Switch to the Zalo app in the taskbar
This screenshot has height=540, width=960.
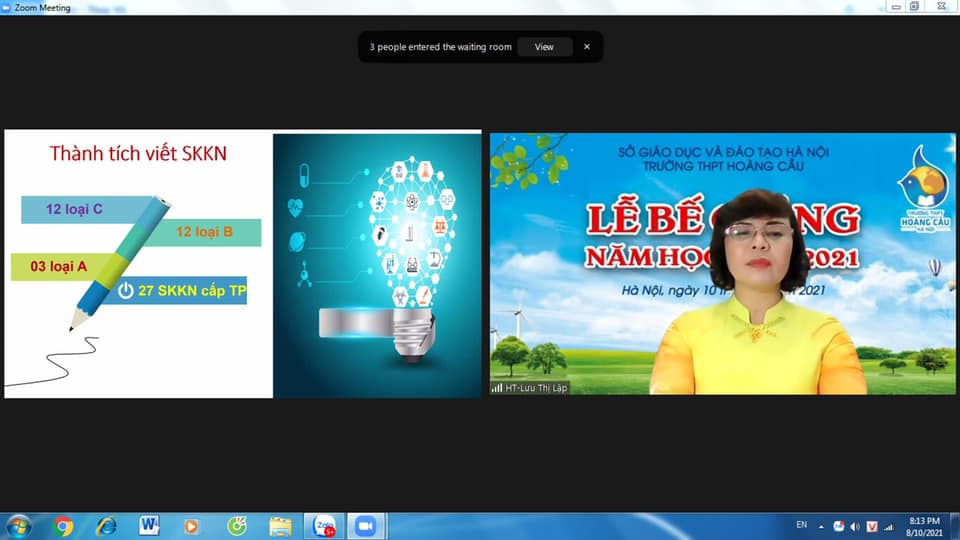[x=324, y=526]
